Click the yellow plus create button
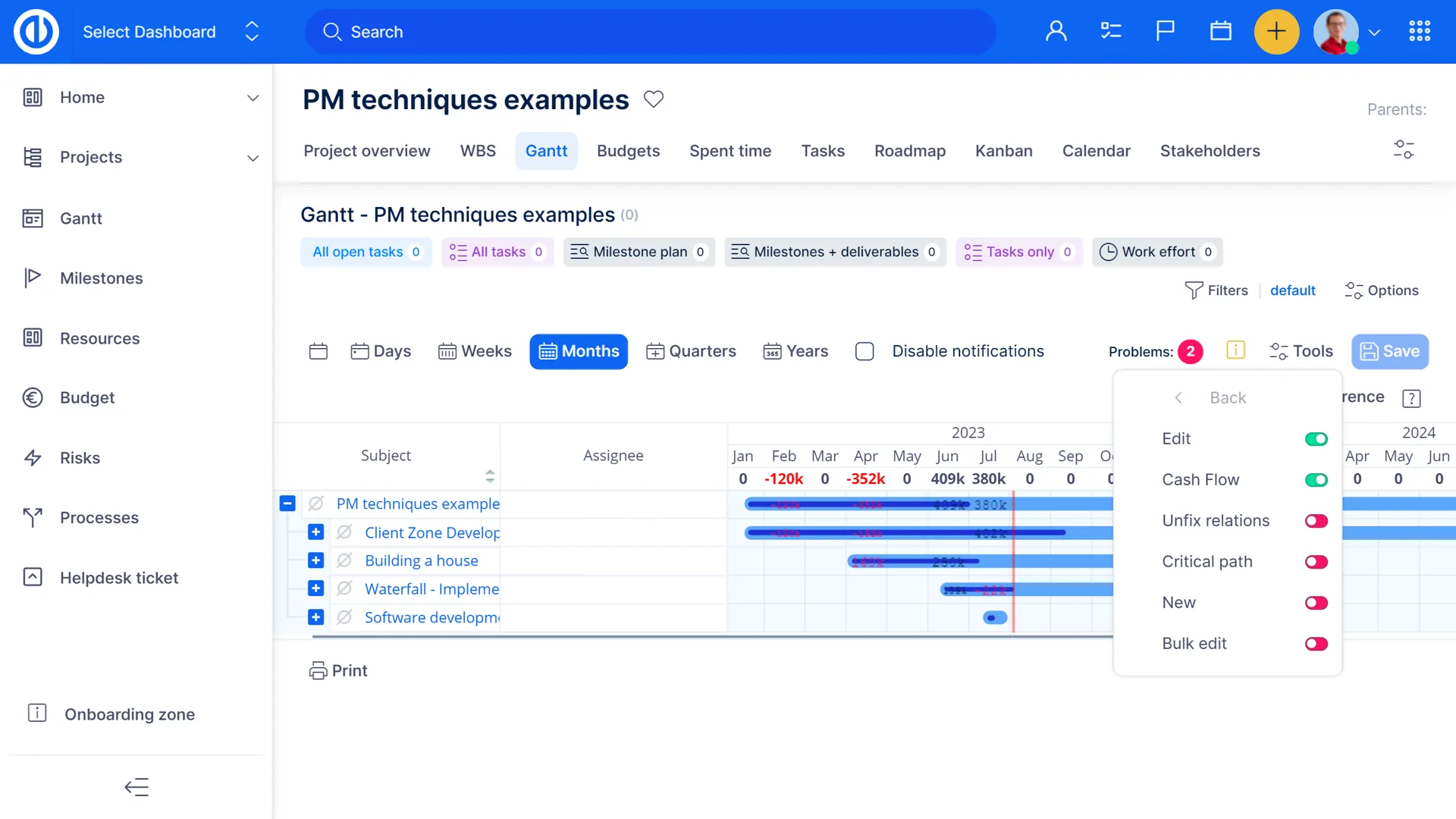Viewport: 1456px width, 819px height. click(x=1276, y=31)
